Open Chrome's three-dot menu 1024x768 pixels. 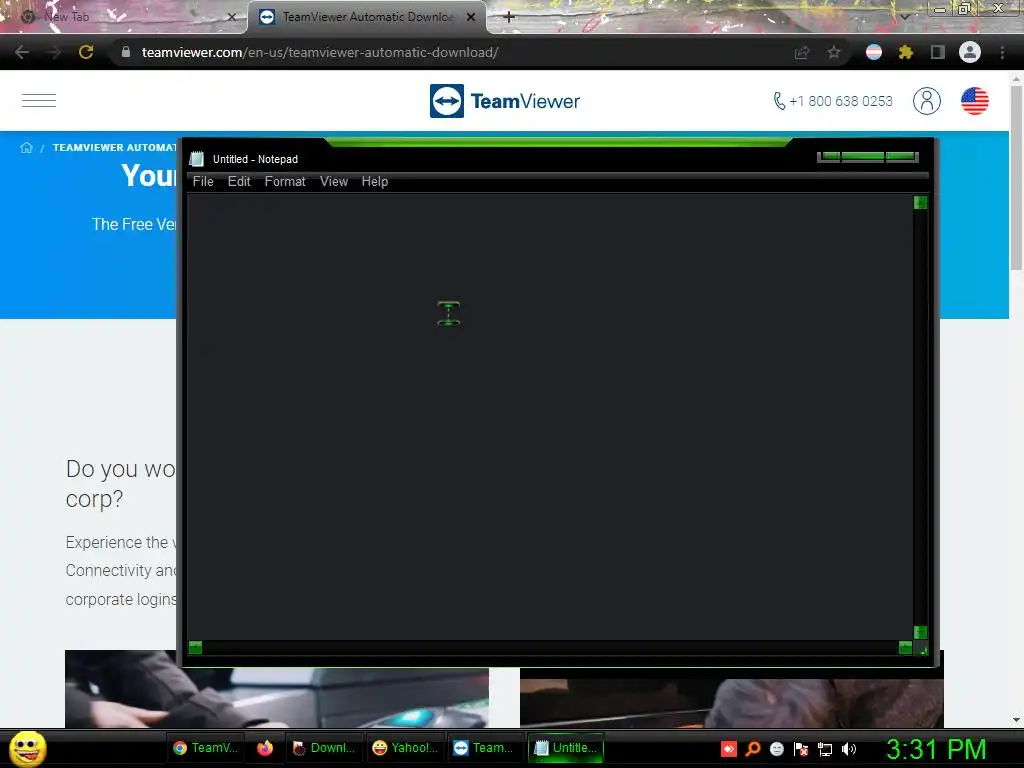click(1002, 52)
